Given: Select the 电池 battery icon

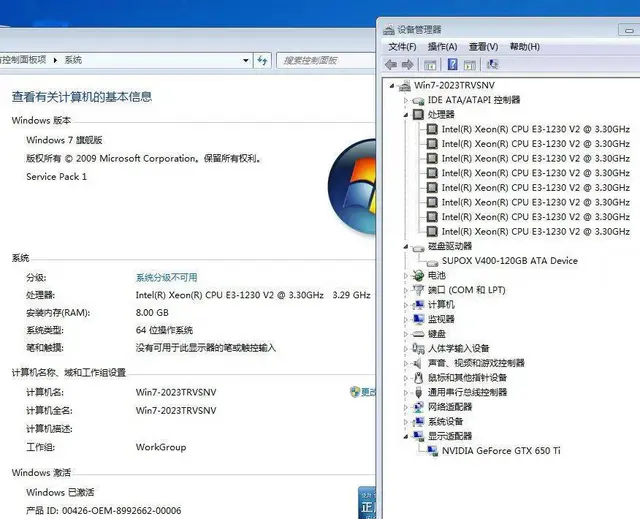Looking at the screenshot, I should click(418, 275).
